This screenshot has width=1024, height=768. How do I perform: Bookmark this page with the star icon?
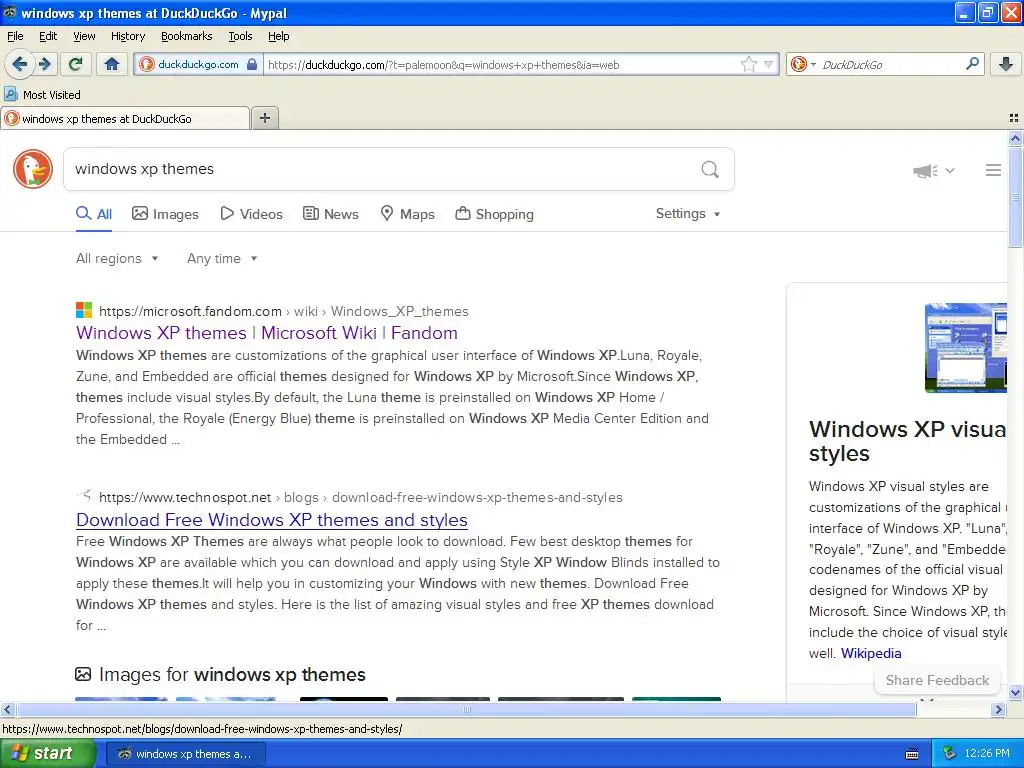coord(748,64)
